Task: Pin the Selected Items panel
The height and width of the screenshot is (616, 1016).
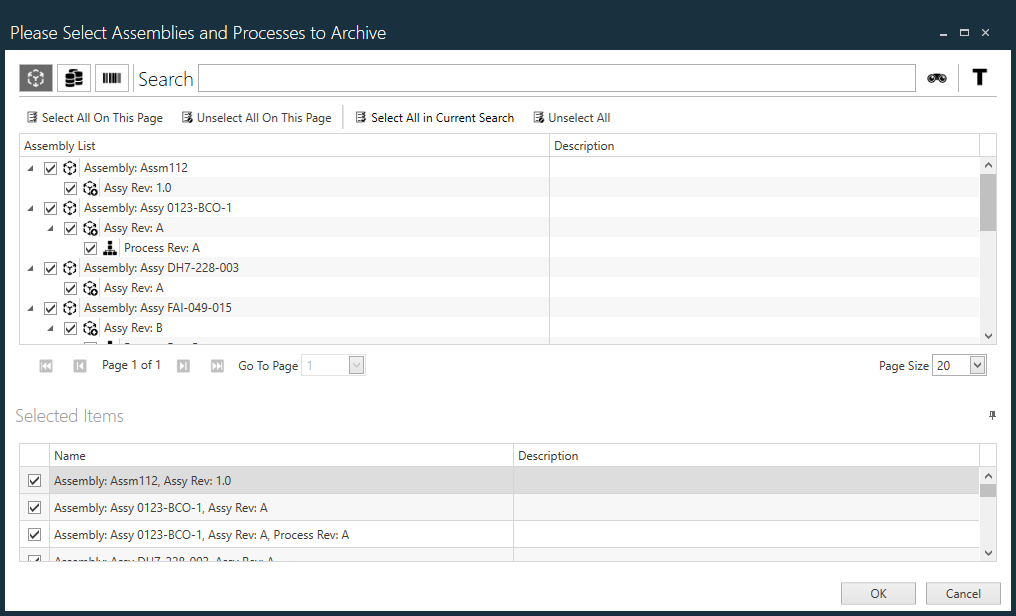Action: pyautogui.click(x=991, y=415)
